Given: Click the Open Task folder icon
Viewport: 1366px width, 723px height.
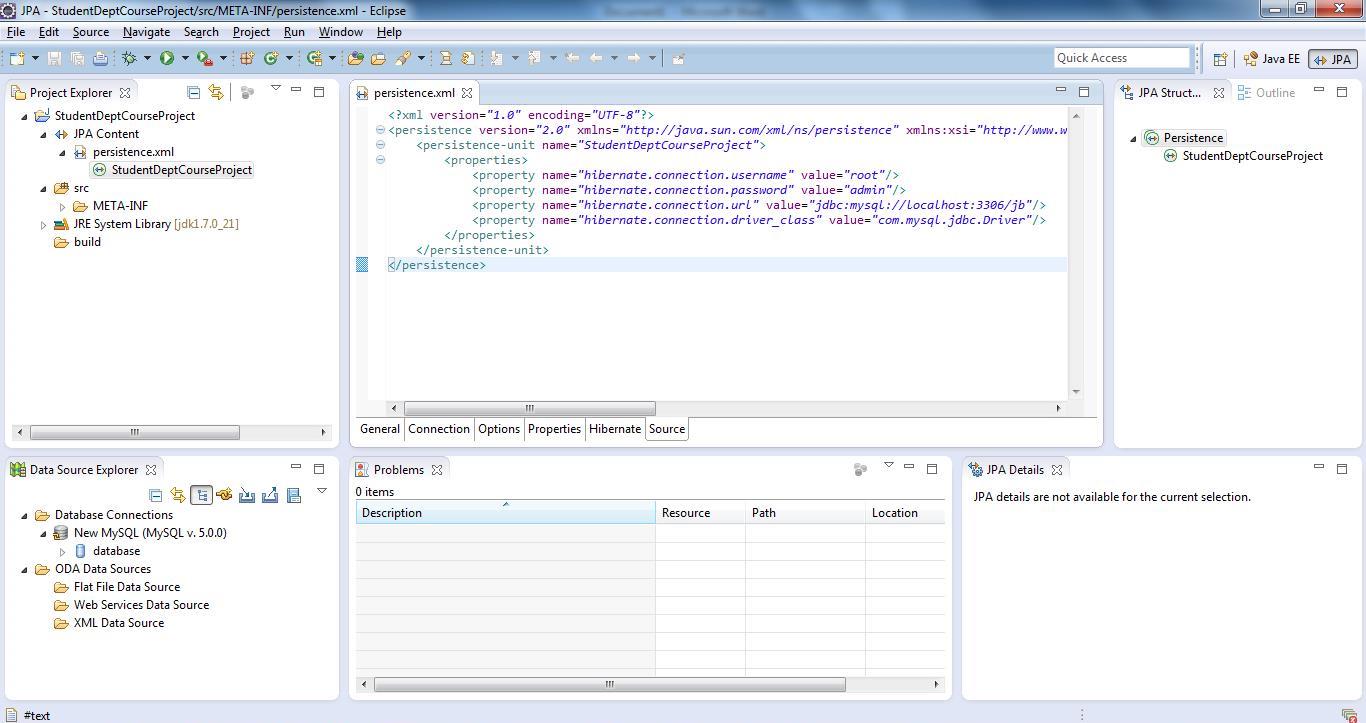Looking at the screenshot, I should (x=379, y=58).
